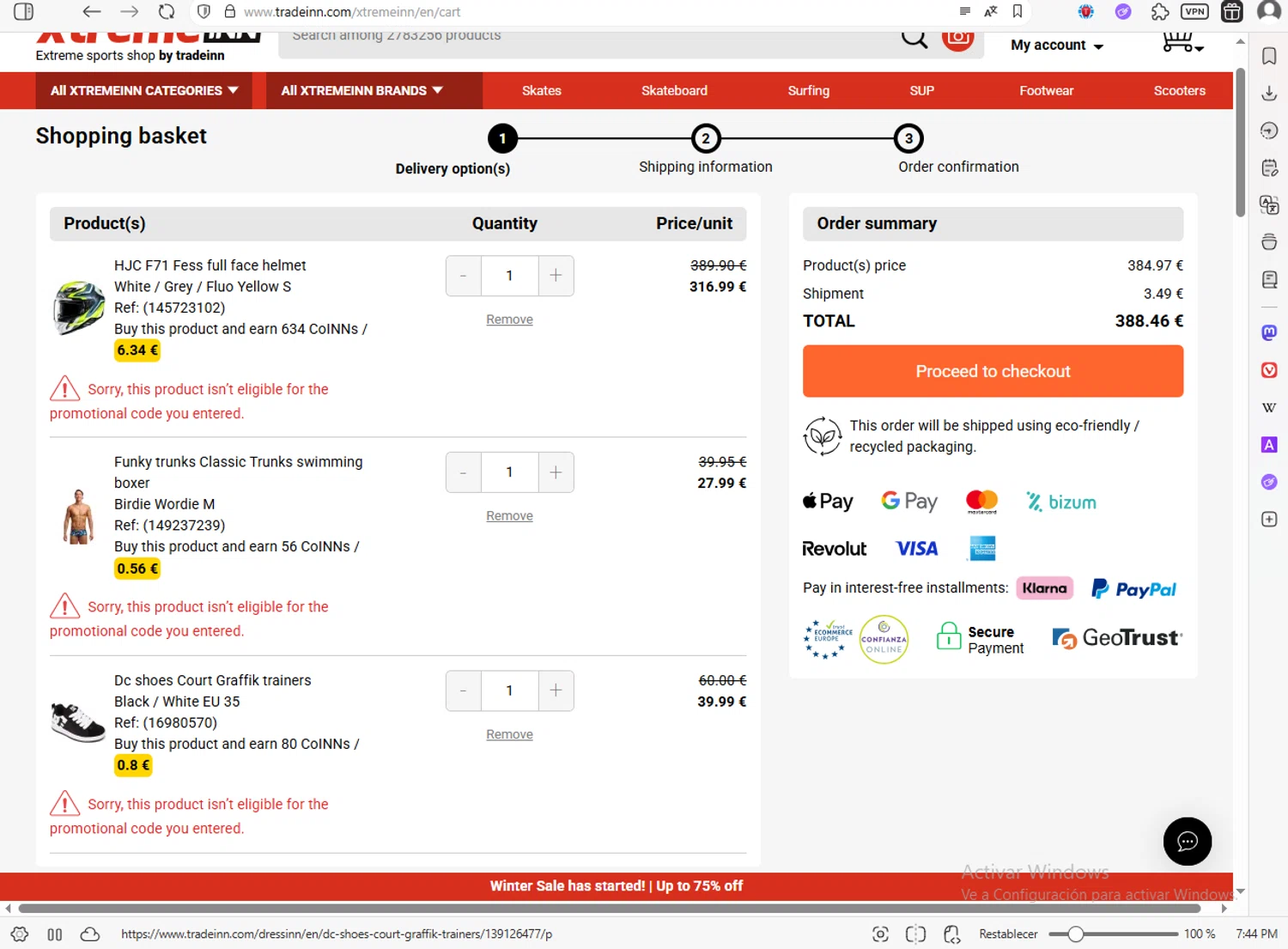This screenshot has height=949, width=1288.
Task: Decrease quantity of HJC F71 helmet
Action: (464, 276)
